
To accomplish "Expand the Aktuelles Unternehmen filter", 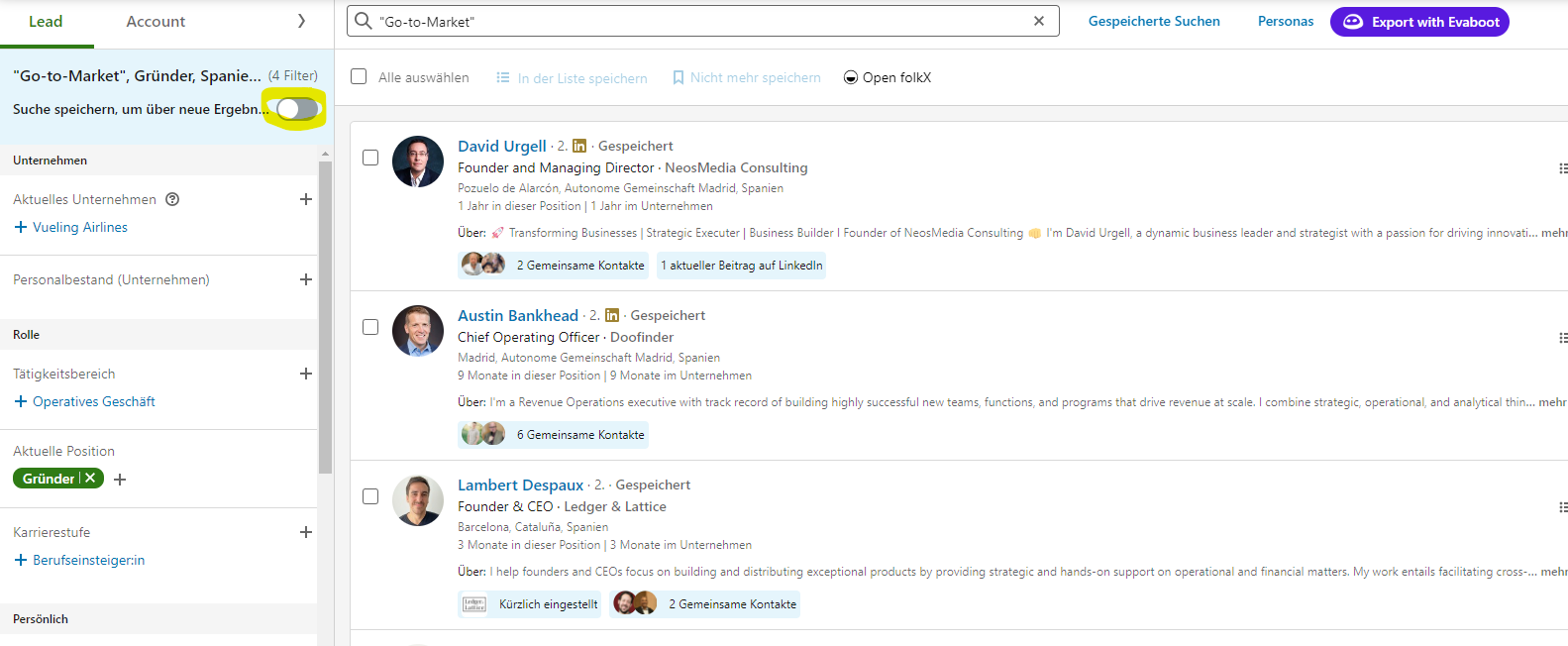I will point(306,199).
